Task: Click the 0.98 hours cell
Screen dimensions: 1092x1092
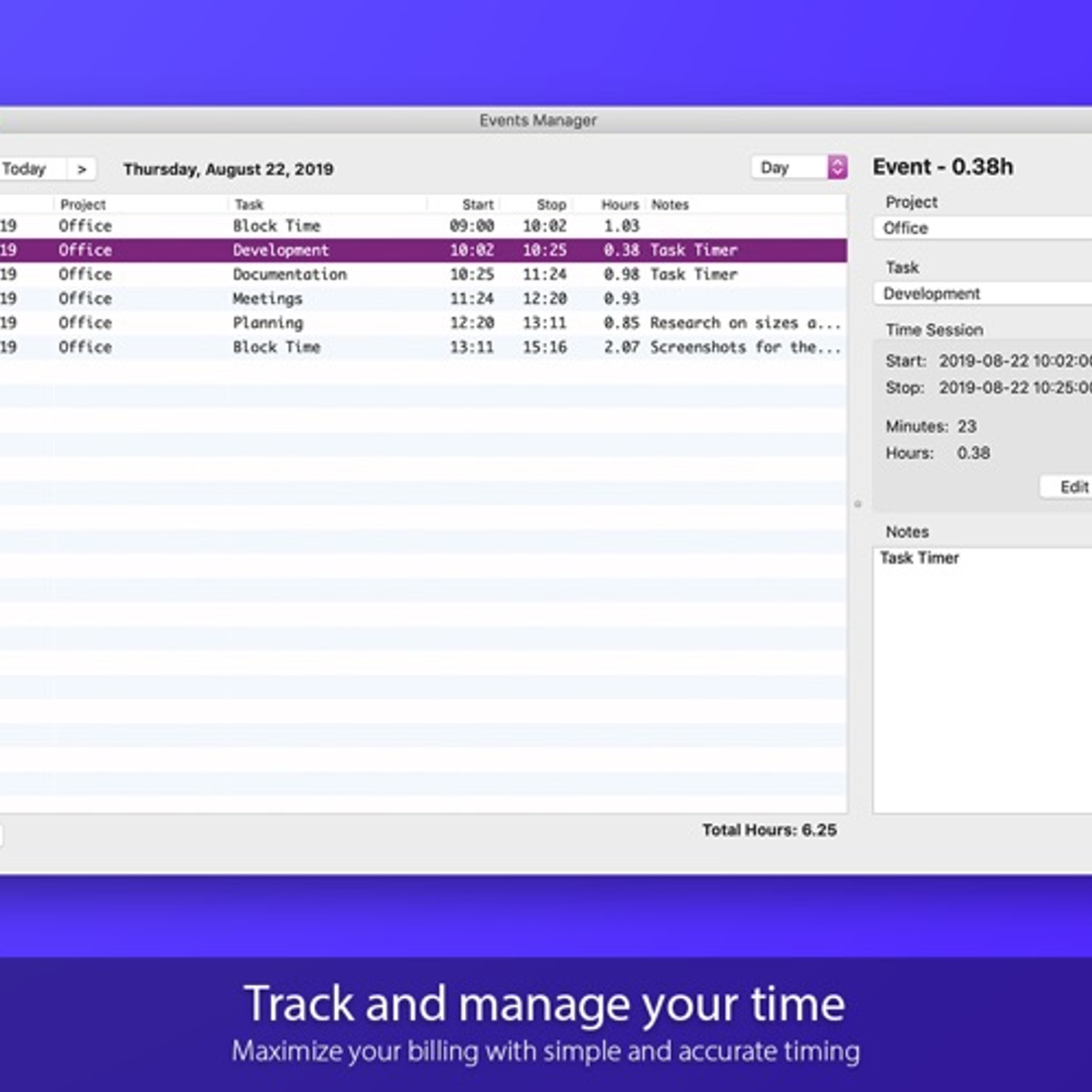Action: point(621,274)
